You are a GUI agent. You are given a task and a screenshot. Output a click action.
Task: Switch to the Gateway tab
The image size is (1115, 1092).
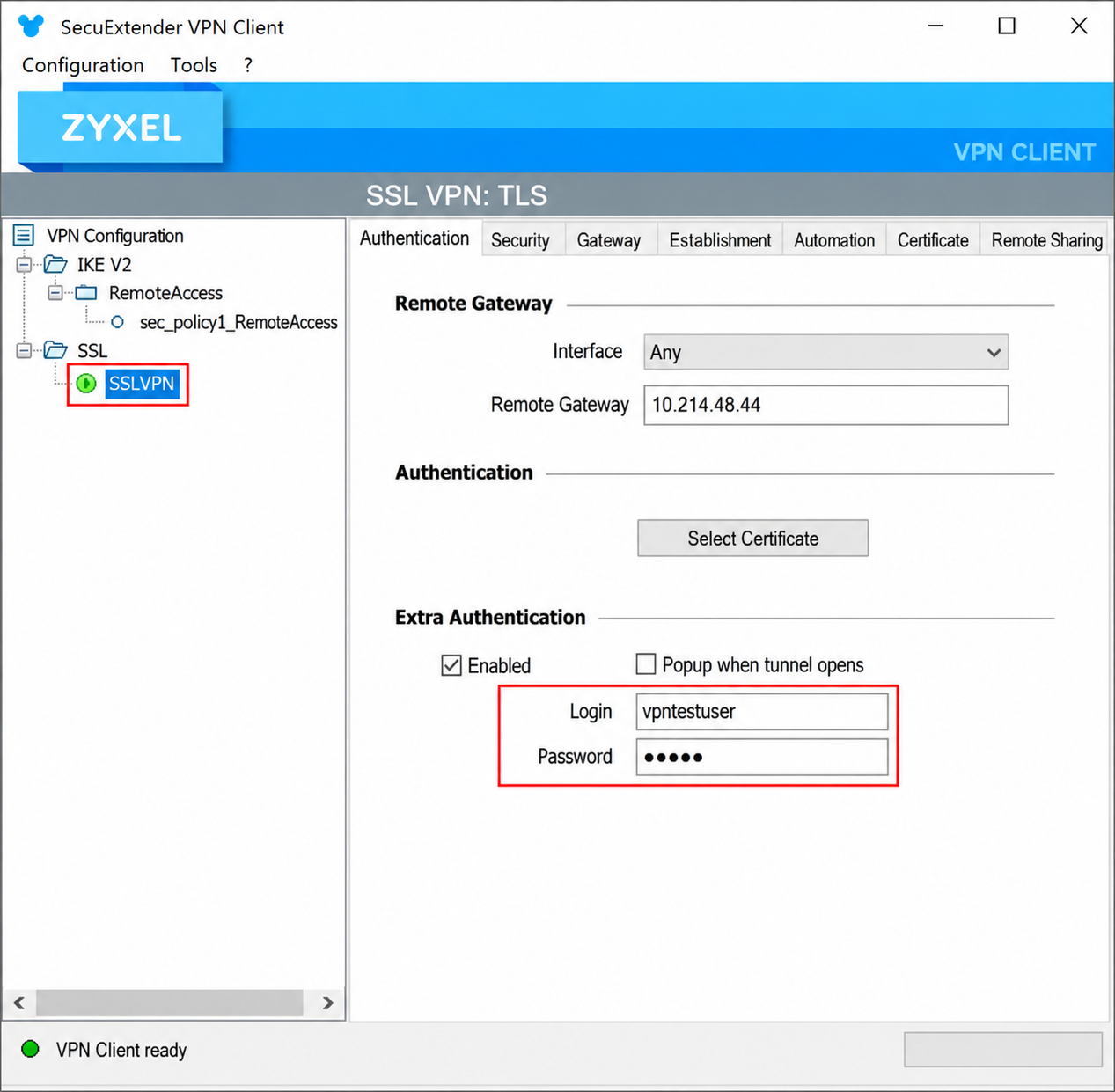click(609, 240)
